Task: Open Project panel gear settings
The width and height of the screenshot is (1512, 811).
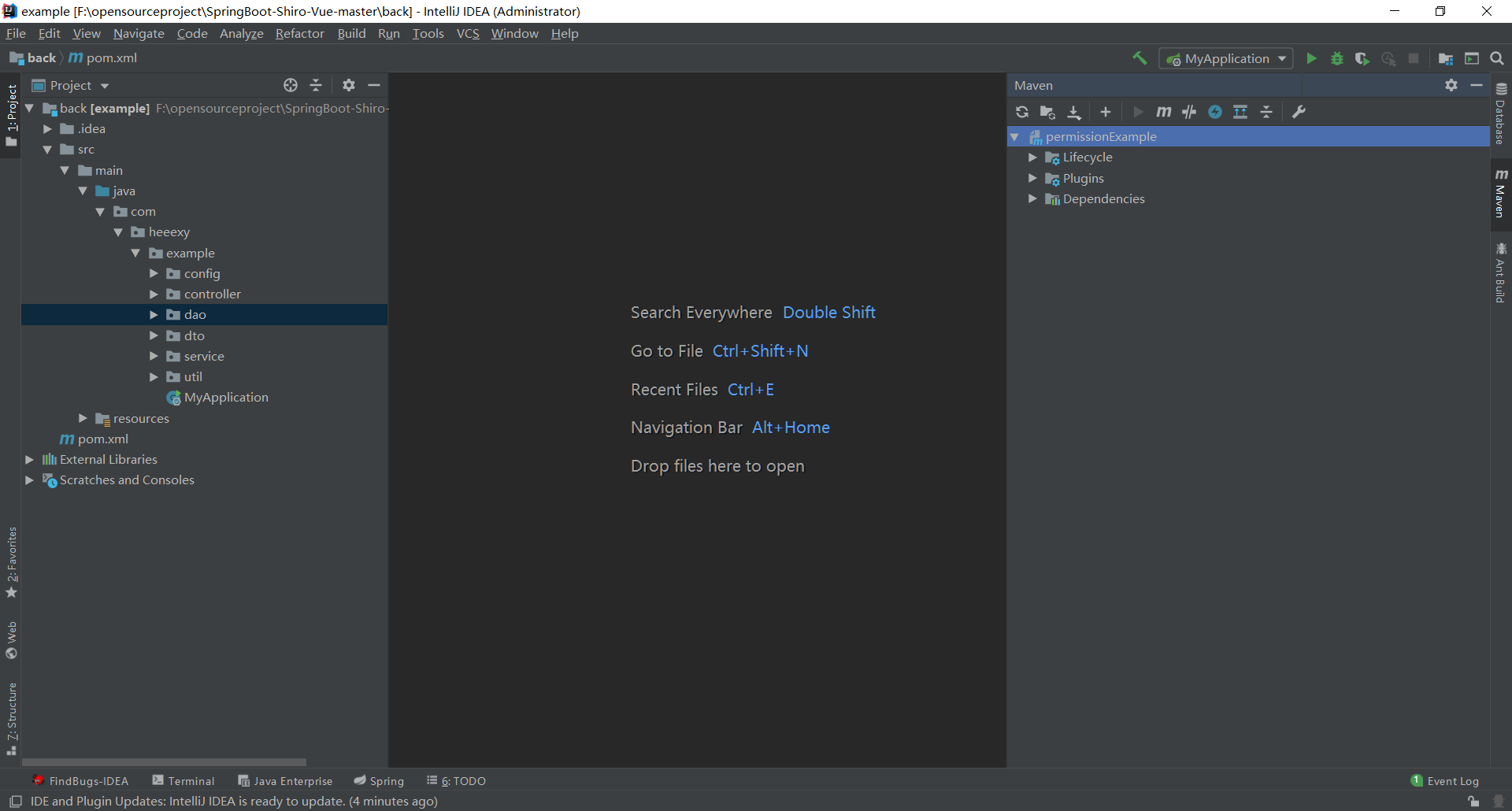Action: coord(349,85)
